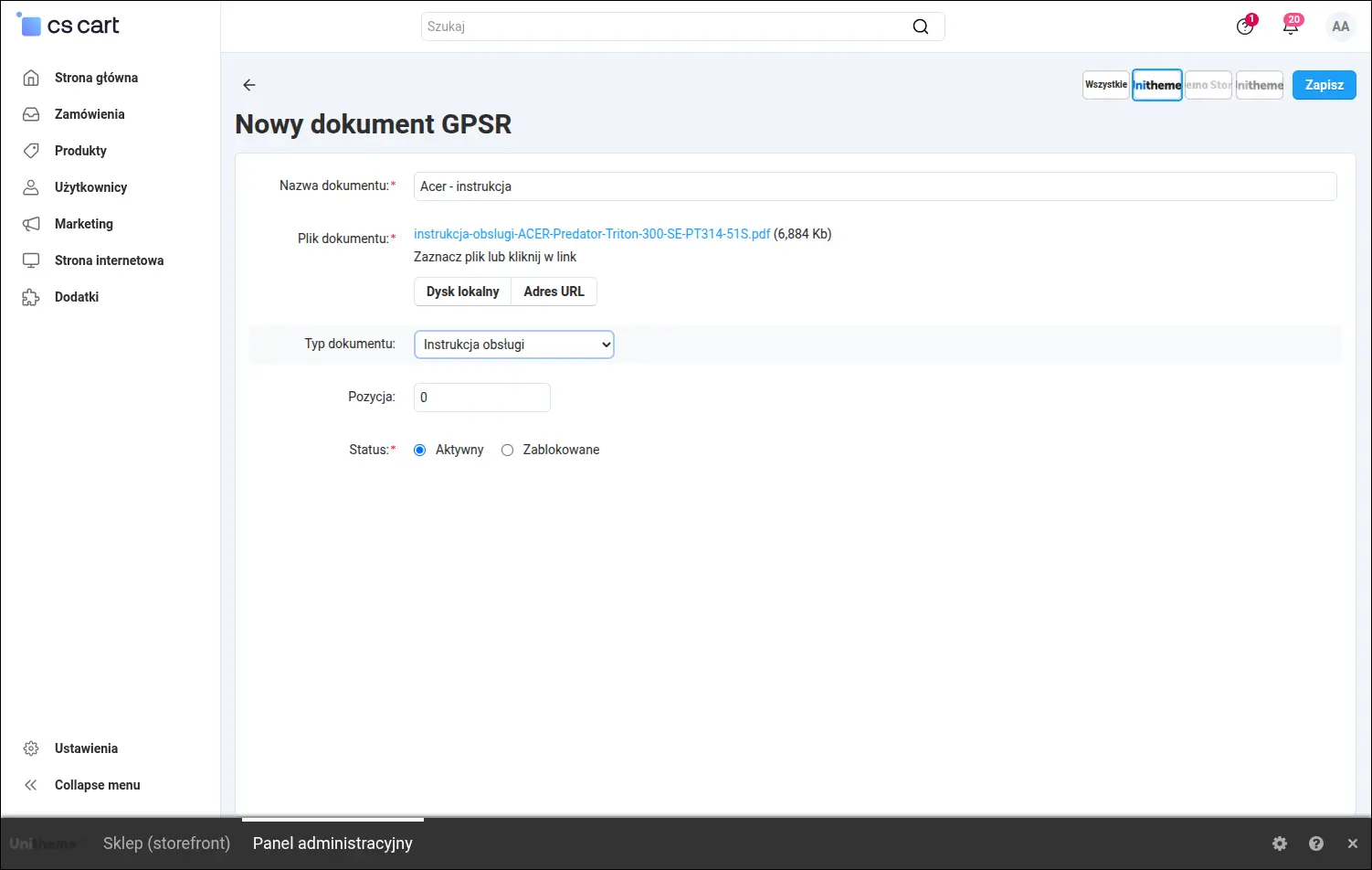
Task: Open the notifications bell
Action: coord(1291,26)
